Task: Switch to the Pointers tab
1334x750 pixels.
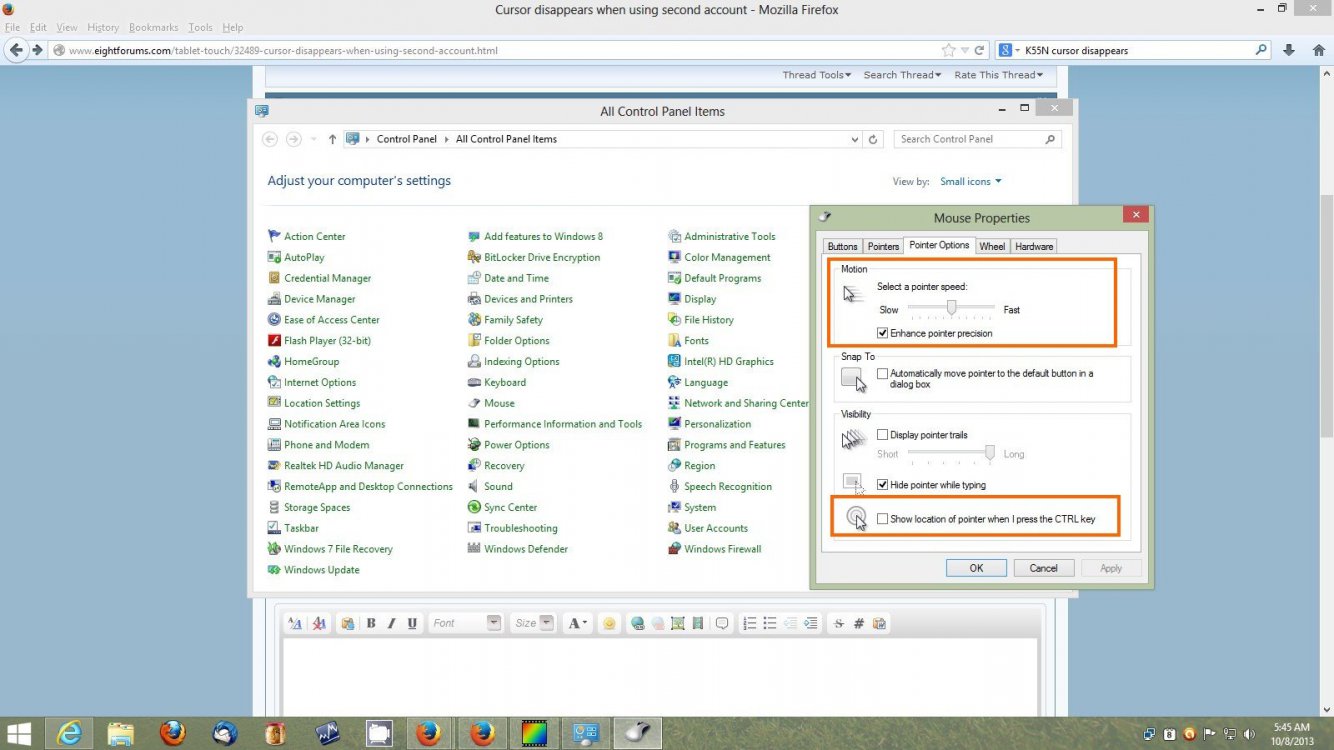Action: 883,246
